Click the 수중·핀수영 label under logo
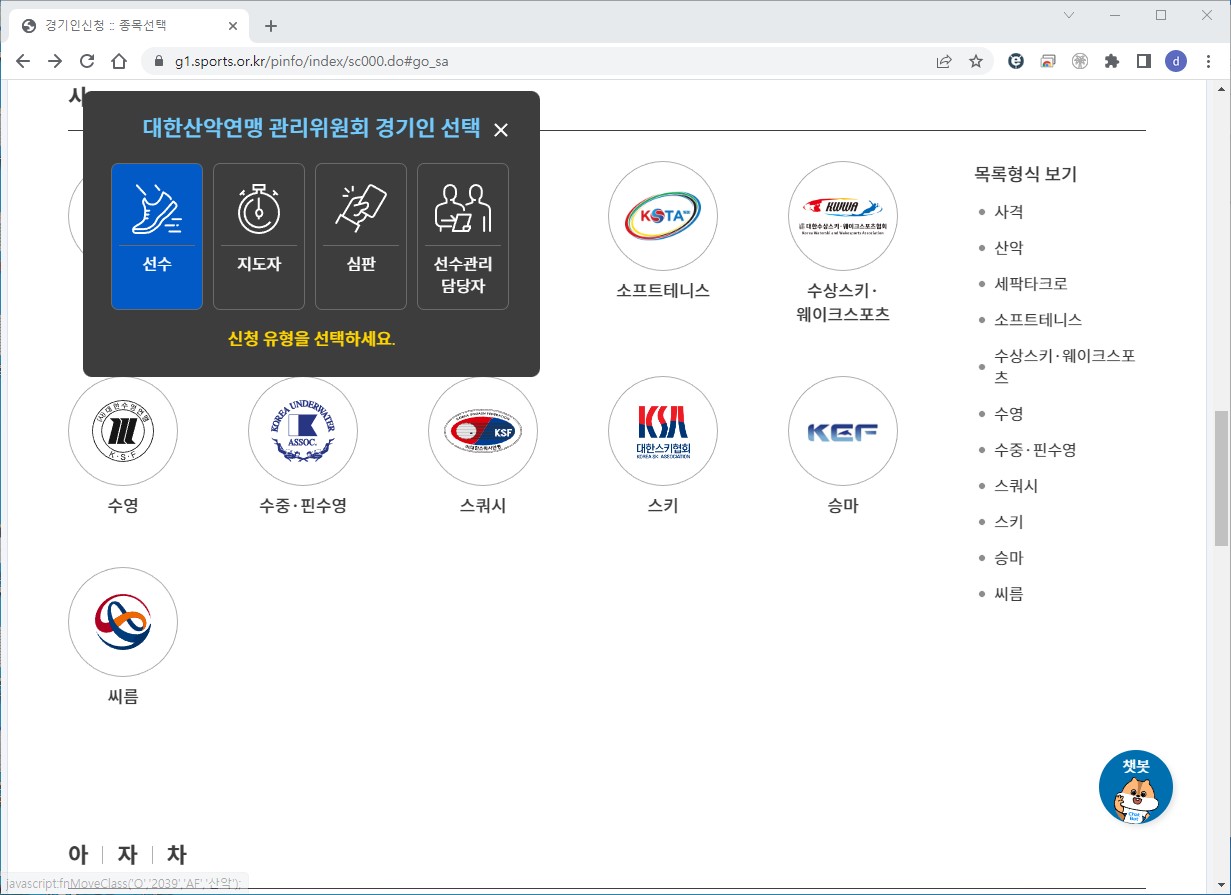Image resolution: width=1231 pixels, height=895 pixels. pyautogui.click(x=303, y=506)
